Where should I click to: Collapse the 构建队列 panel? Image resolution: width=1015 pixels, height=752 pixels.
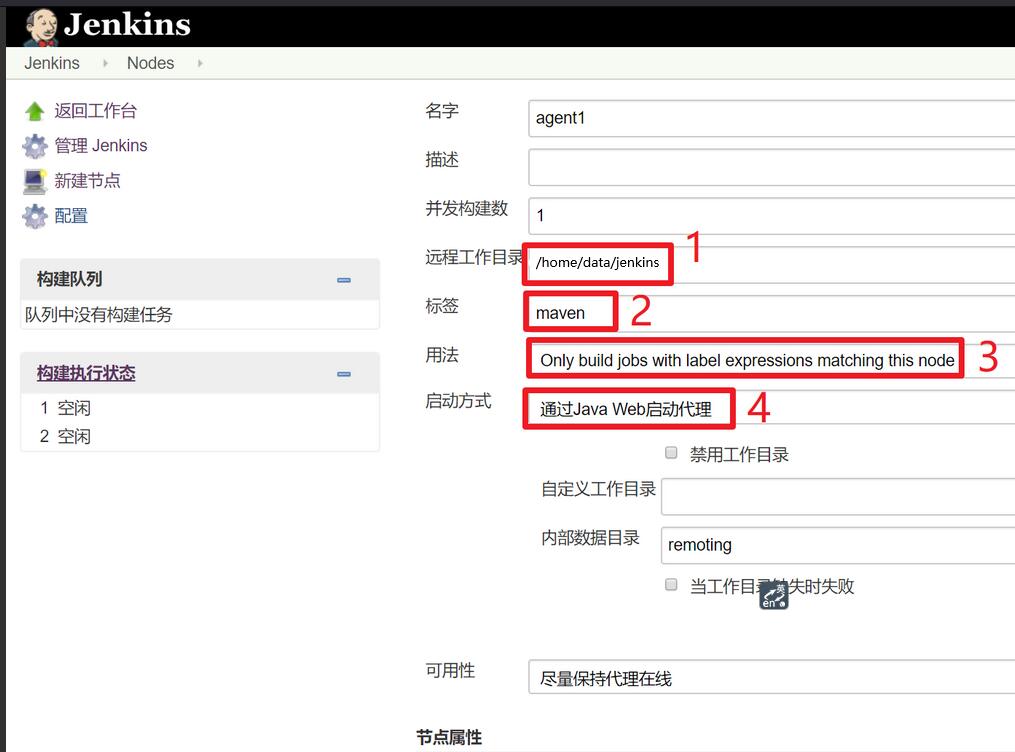[344, 280]
